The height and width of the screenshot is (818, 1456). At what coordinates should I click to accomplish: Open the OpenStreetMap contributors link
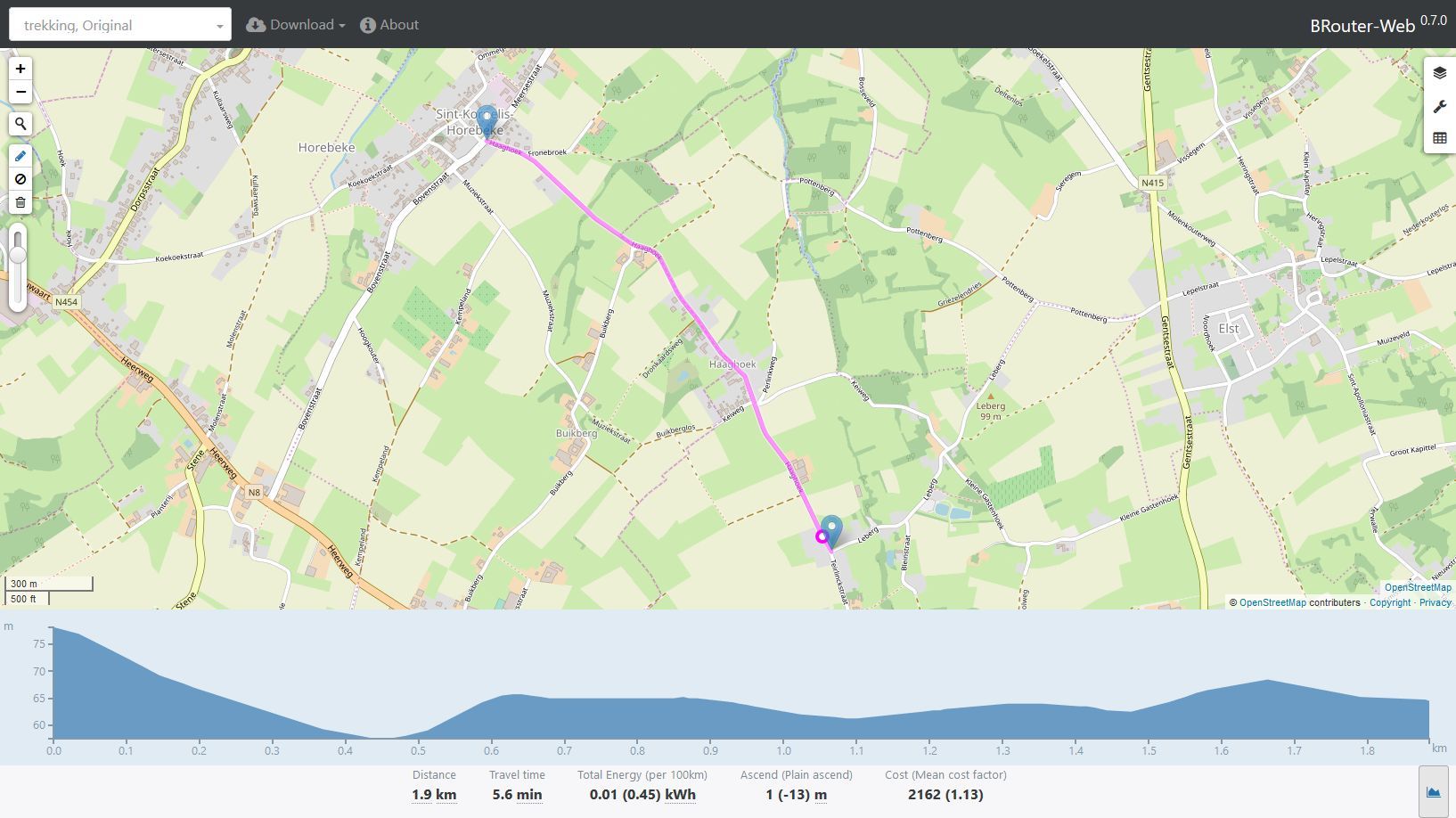pyautogui.click(x=1272, y=603)
